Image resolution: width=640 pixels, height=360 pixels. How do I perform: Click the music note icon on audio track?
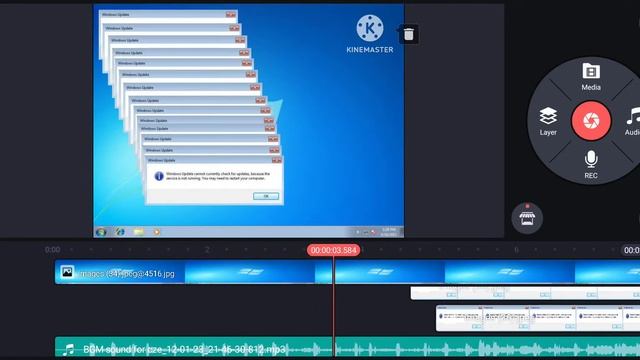(69, 349)
